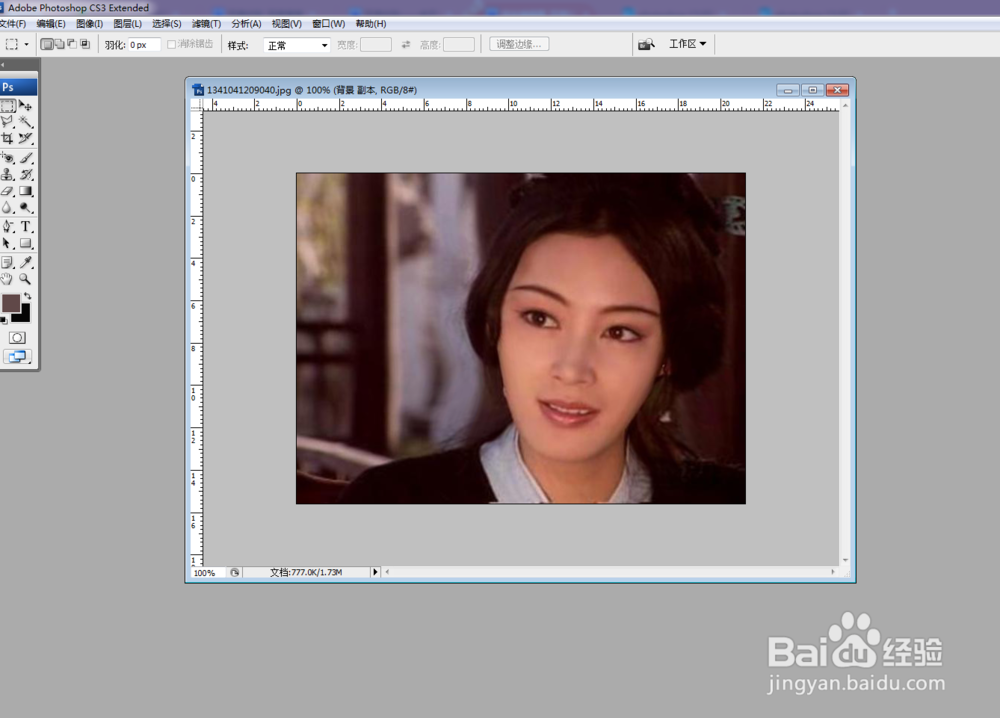Select the Dodge tool
1000x718 pixels.
[26, 208]
